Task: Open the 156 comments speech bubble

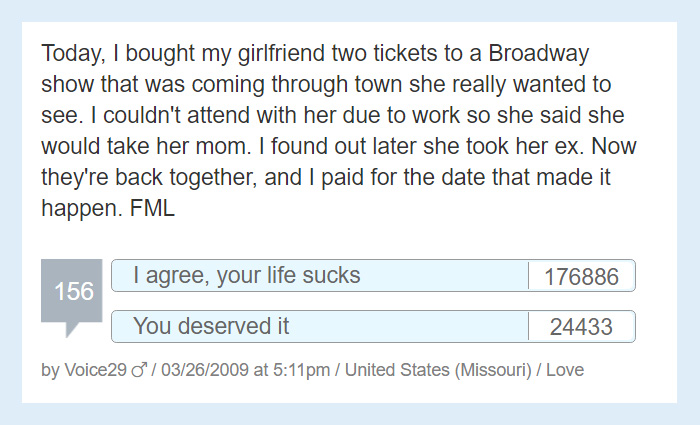Action: point(71,291)
